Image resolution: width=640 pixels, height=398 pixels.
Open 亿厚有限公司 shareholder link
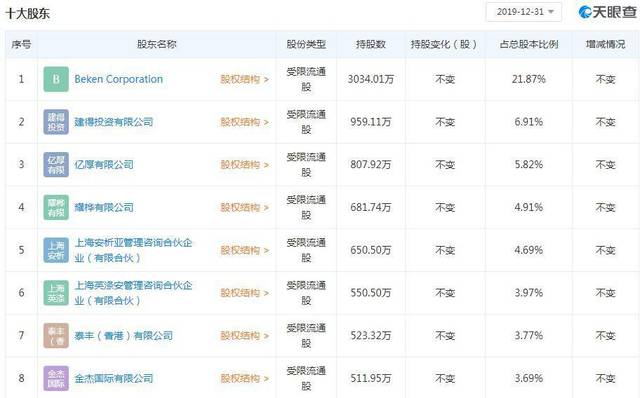(x=104, y=165)
